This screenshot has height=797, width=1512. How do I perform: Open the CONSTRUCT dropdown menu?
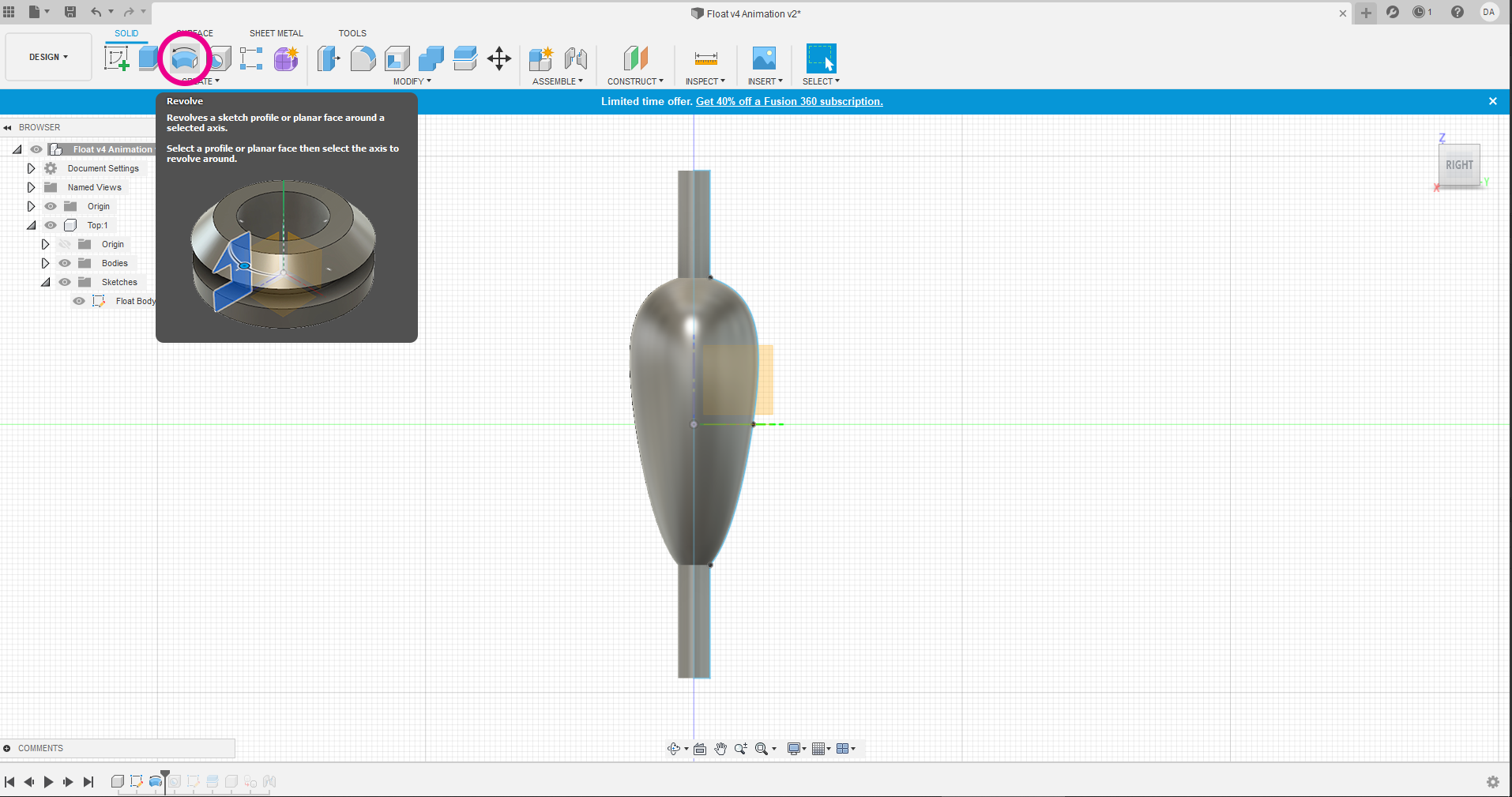click(x=635, y=81)
